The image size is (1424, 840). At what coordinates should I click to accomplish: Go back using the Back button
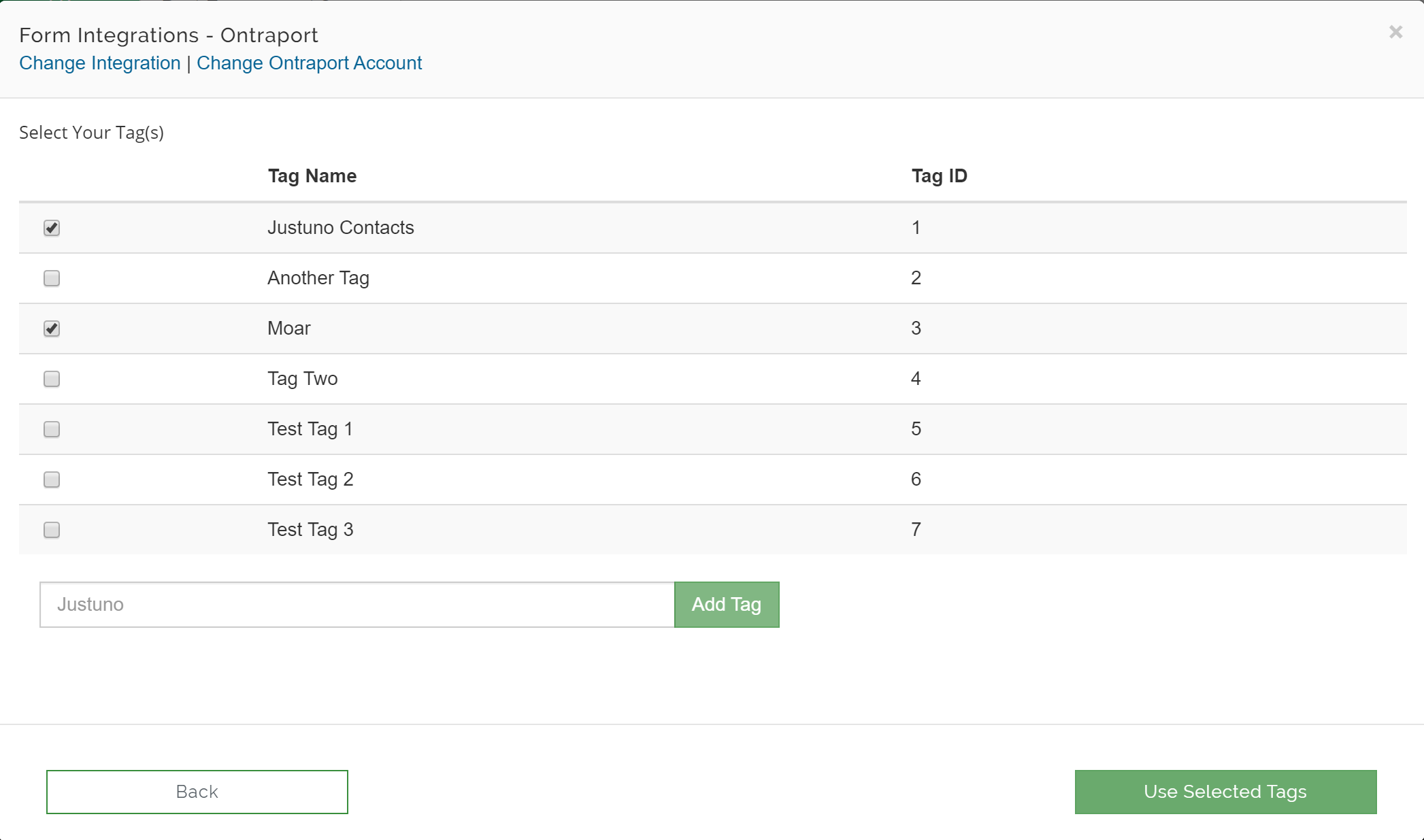tap(197, 792)
